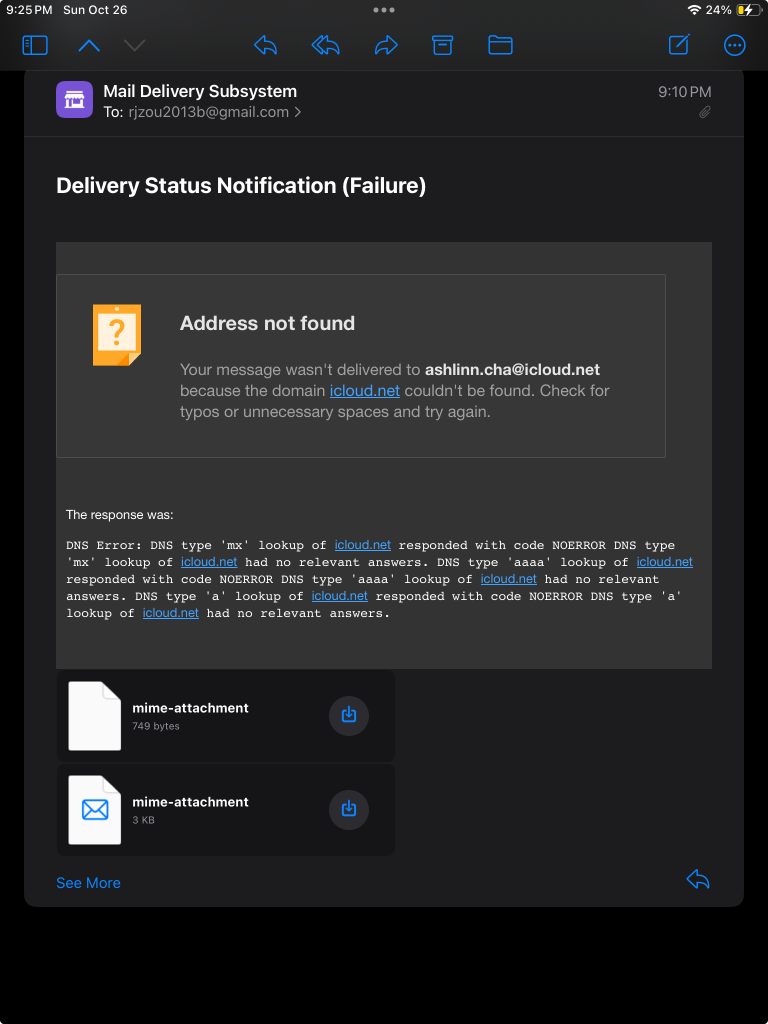Download the 749 bytes mime-attachment

[349, 715]
